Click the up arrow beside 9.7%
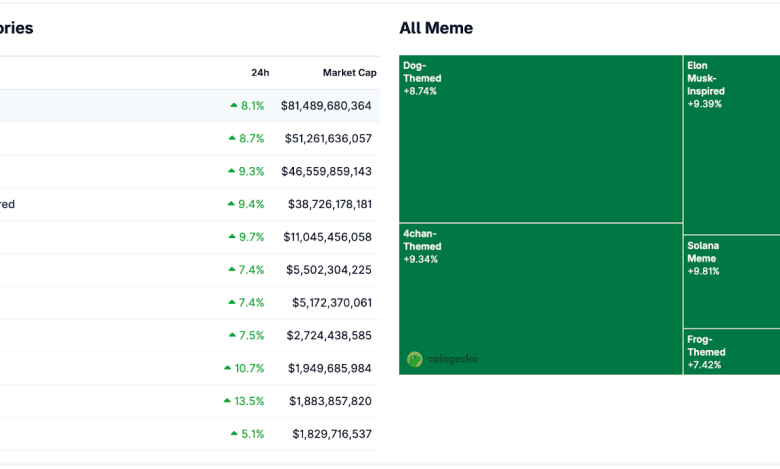780x469 pixels. point(234,237)
